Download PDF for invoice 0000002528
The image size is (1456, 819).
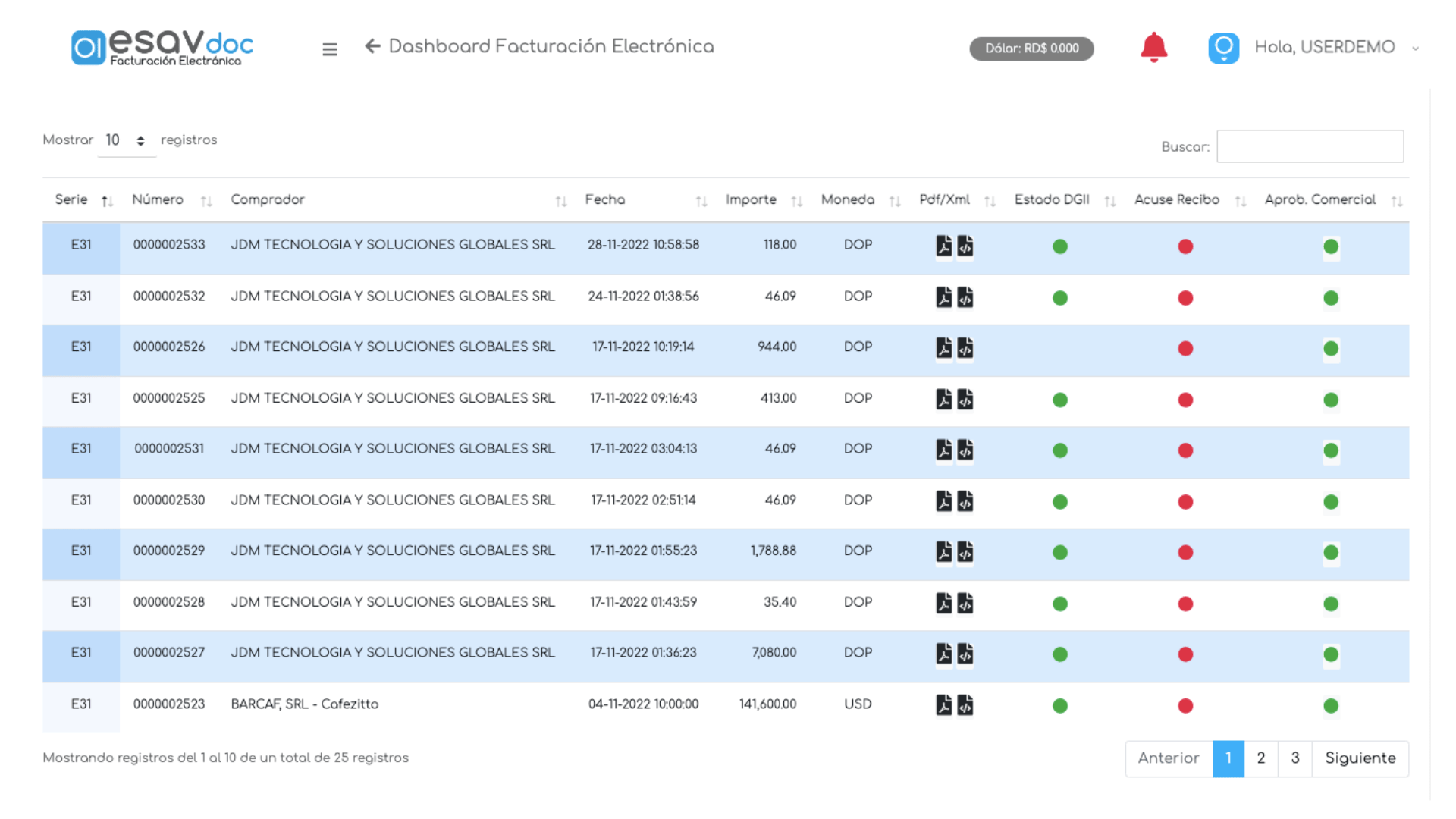pyautogui.click(x=943, y=604)
